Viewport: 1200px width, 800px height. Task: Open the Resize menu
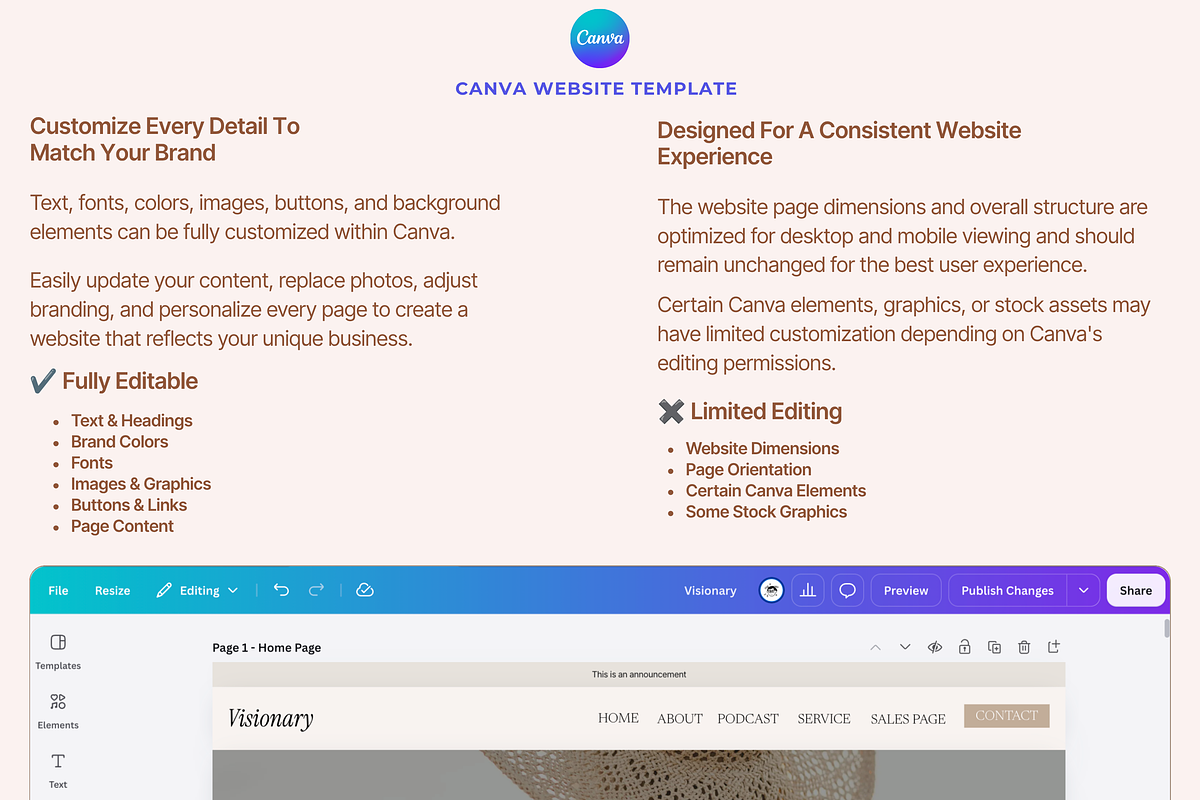pos(112,590)
